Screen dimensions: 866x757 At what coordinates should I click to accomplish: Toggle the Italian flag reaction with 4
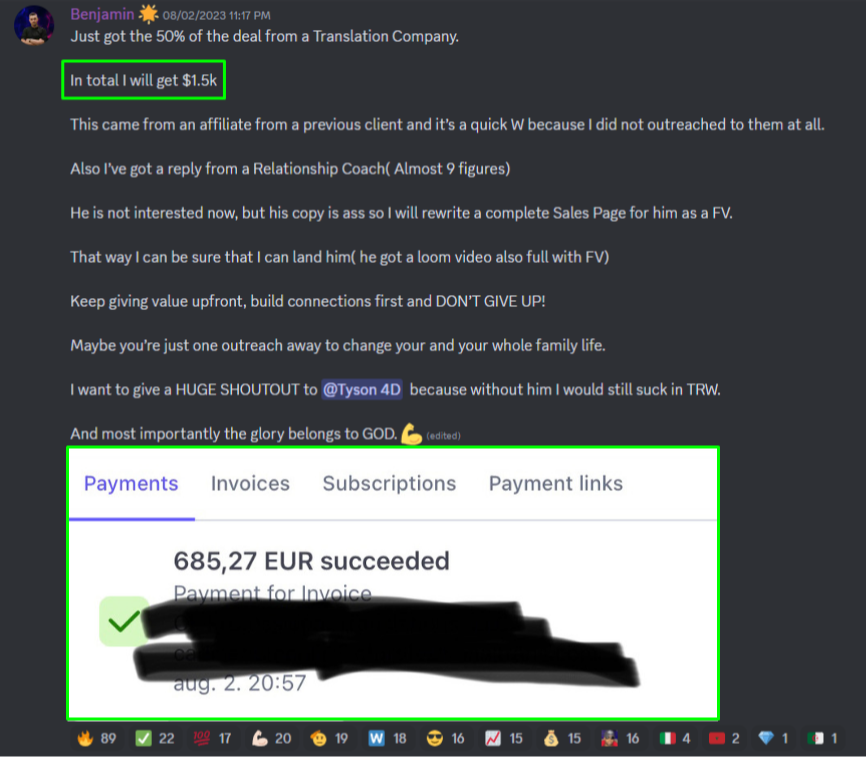676,738
